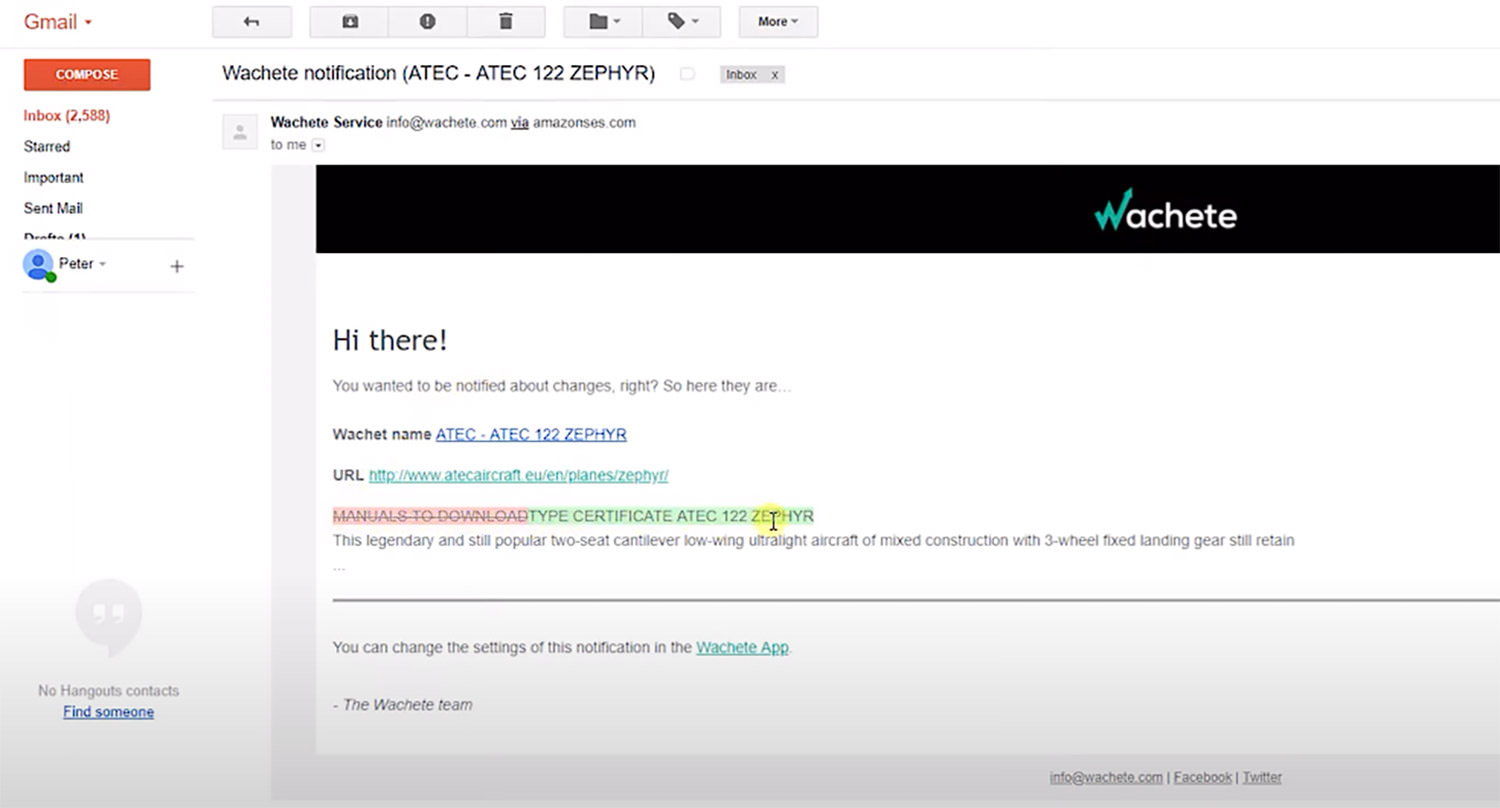Open the Important folder
The width and height of the screenshot is (1500, 808).
coord(54,177)
